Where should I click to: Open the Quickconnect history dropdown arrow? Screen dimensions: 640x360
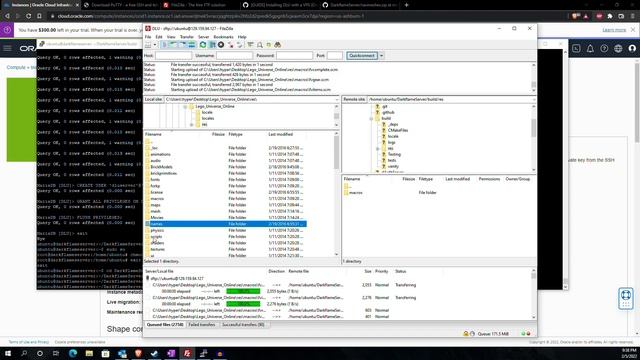point(381,56)
